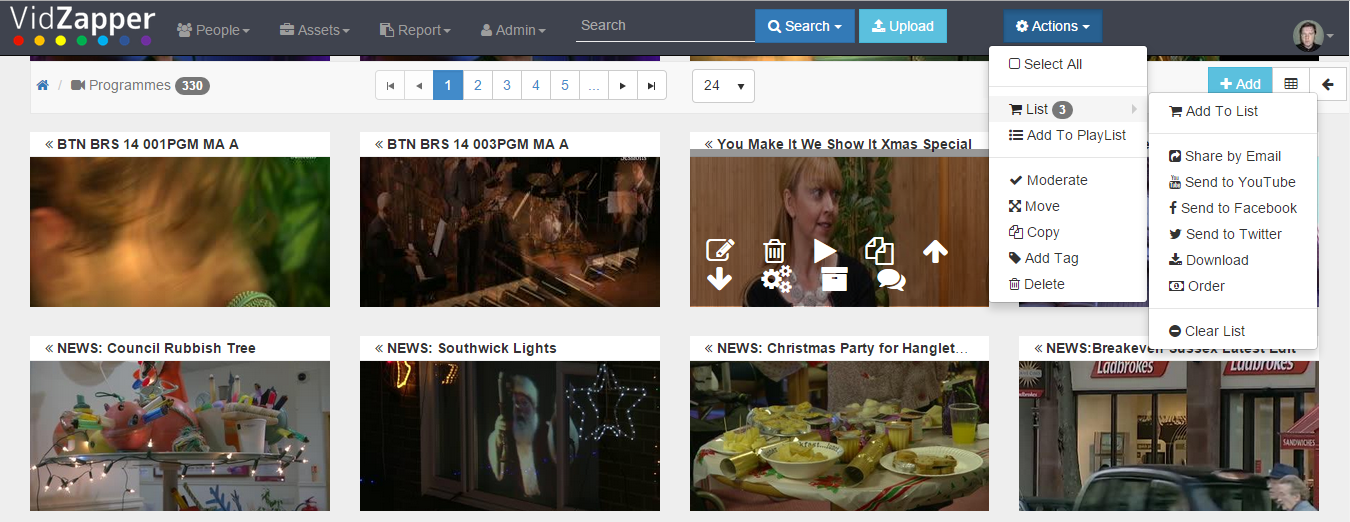1350x522 pixels.
Task: Click the trash icon on video overlay
Action: (774, 250)
